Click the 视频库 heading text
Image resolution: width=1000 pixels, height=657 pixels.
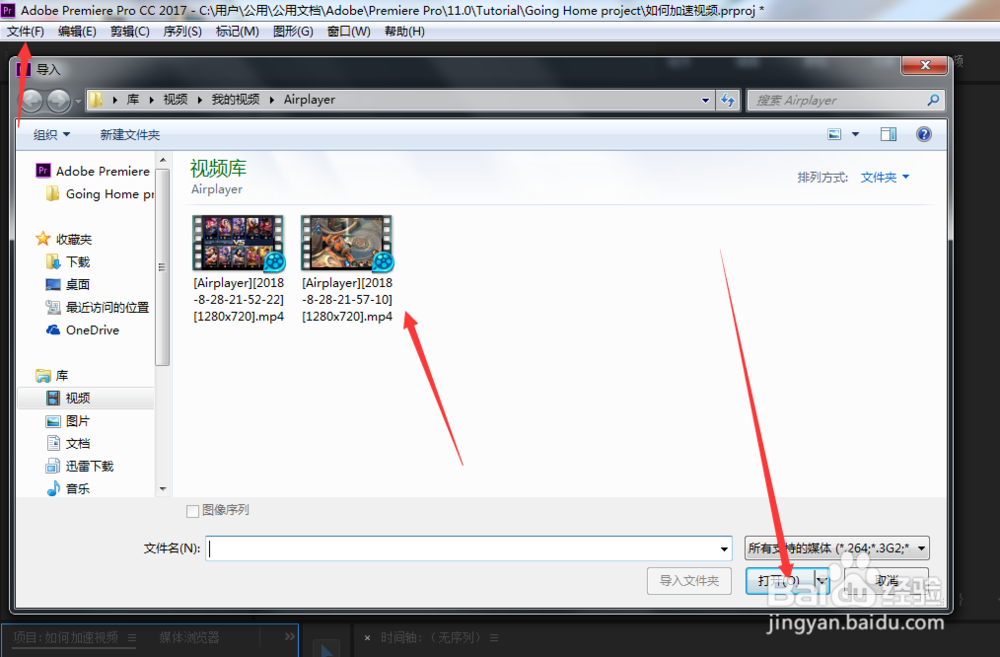(x=218, y=168)
